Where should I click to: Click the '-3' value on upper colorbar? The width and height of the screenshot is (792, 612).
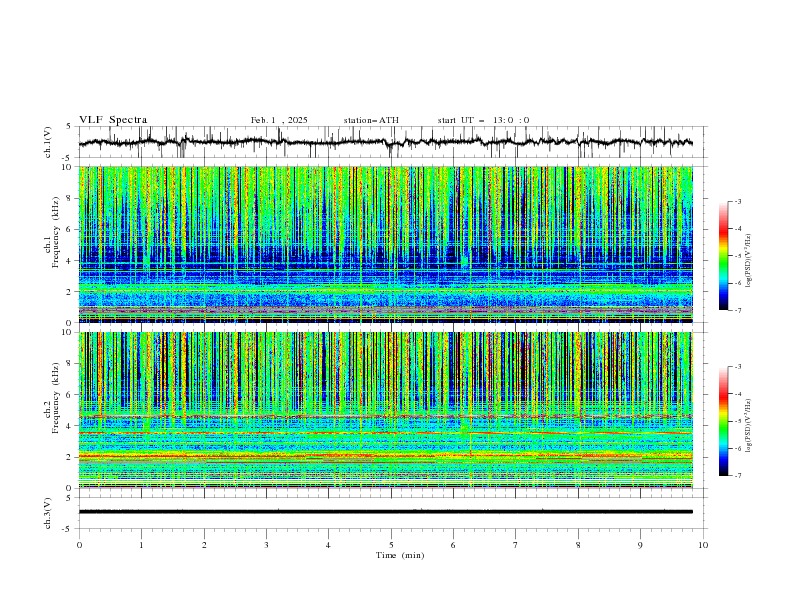[737, 201]
